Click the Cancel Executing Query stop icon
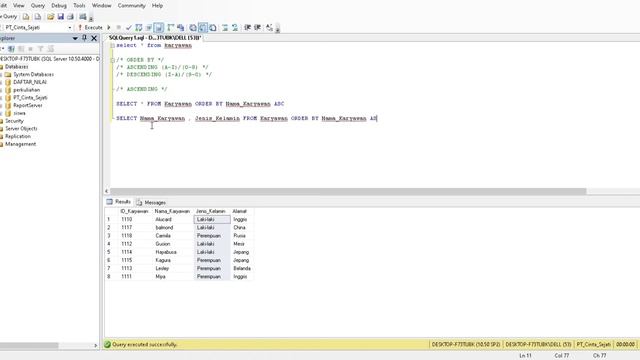640x360 pixels. 119,27
